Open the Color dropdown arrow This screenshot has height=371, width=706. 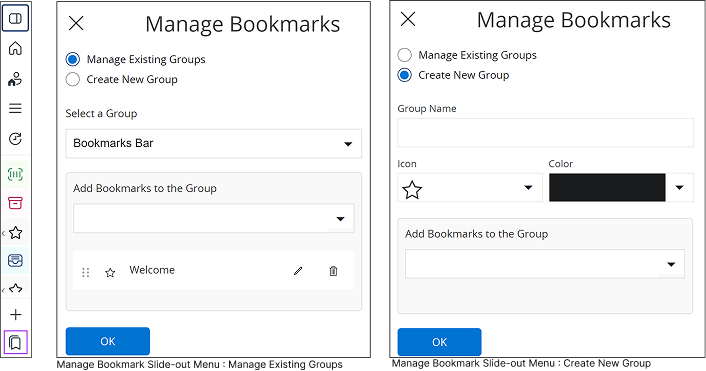click(x=679, y=187)
